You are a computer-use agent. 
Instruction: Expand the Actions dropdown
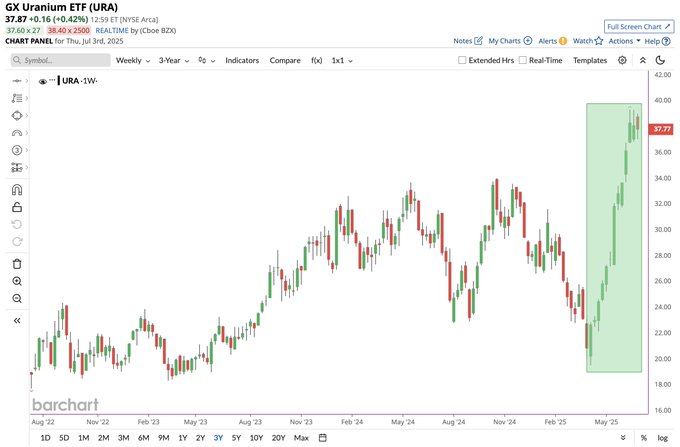(x=624, y=41)
